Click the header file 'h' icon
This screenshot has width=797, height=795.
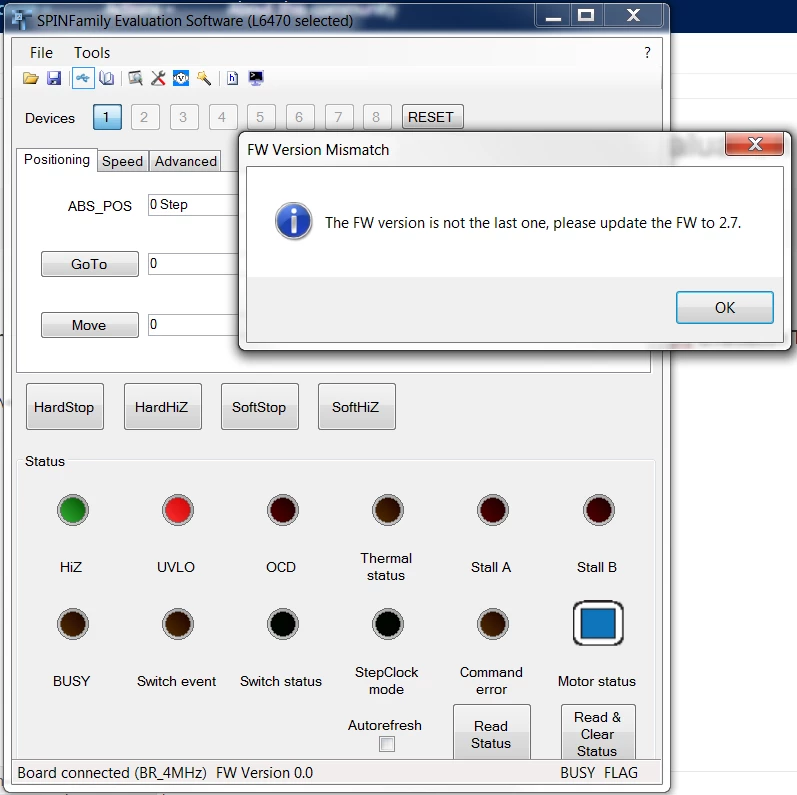[x=232, y=78]
